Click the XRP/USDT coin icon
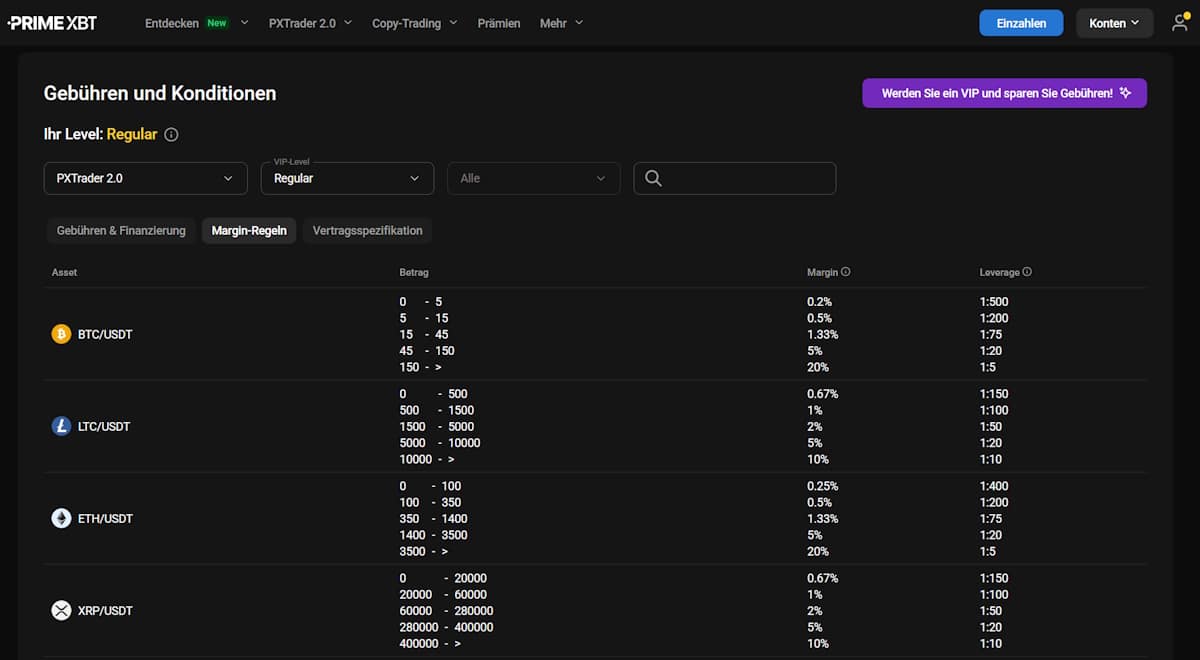Viewport: 1200px width, 660px height. [61, 610]
